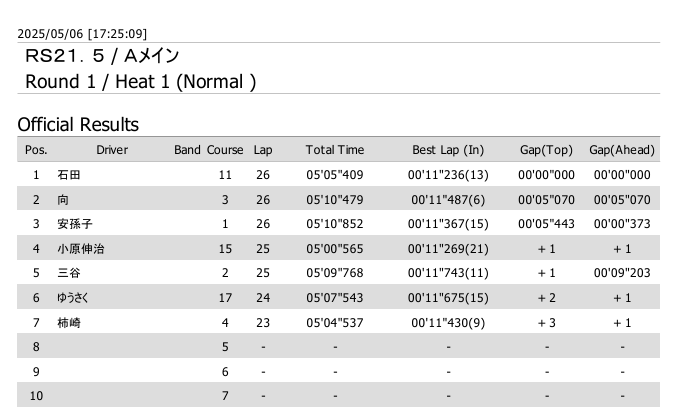Select driver 小原伸治 row
The width and height of the screenshot is (678, 407).
339,249
